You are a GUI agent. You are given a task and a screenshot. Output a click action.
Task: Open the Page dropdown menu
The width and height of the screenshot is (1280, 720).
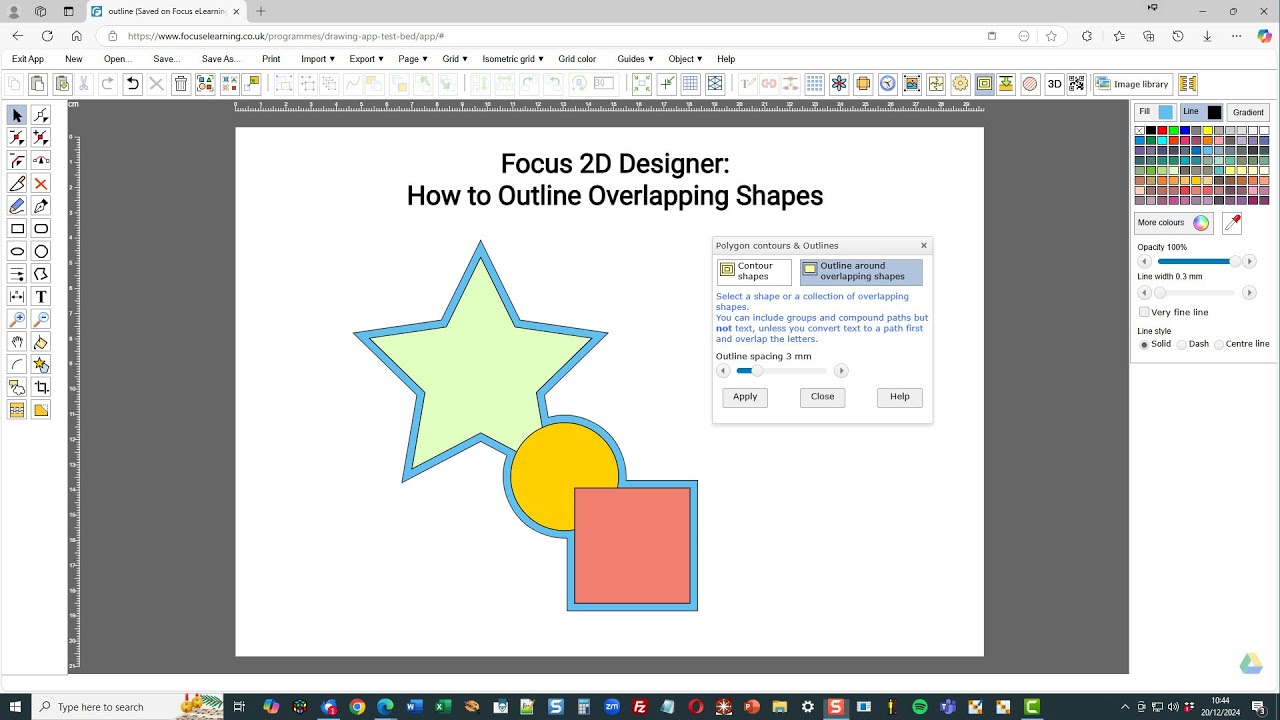pyautogui.click(x=412, y=59)
